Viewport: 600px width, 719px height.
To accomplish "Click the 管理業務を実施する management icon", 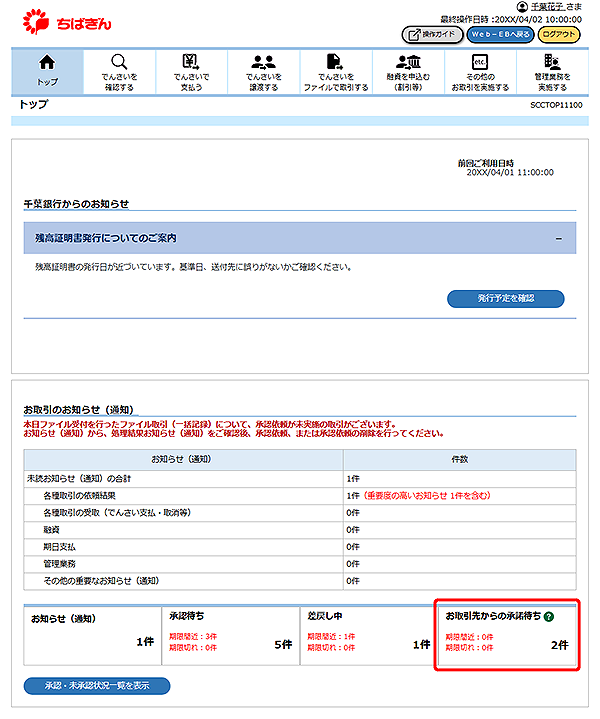I will pyautogui.click(x=551, y=62).
